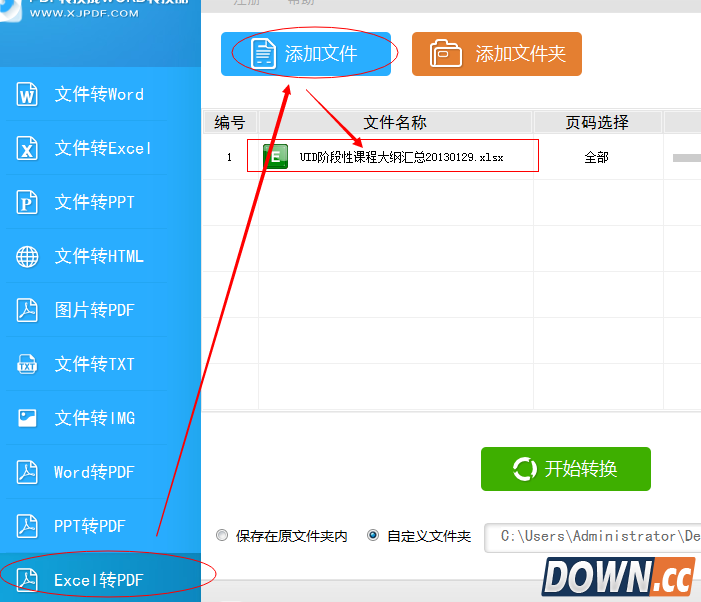Click the progress bar in row 1

click(x=687, y=158)
